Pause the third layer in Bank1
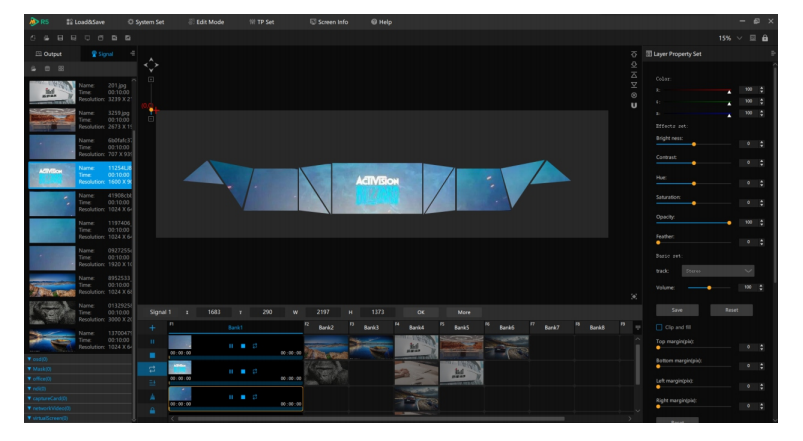This screenshot has width=803, height=441. [231, 397]
